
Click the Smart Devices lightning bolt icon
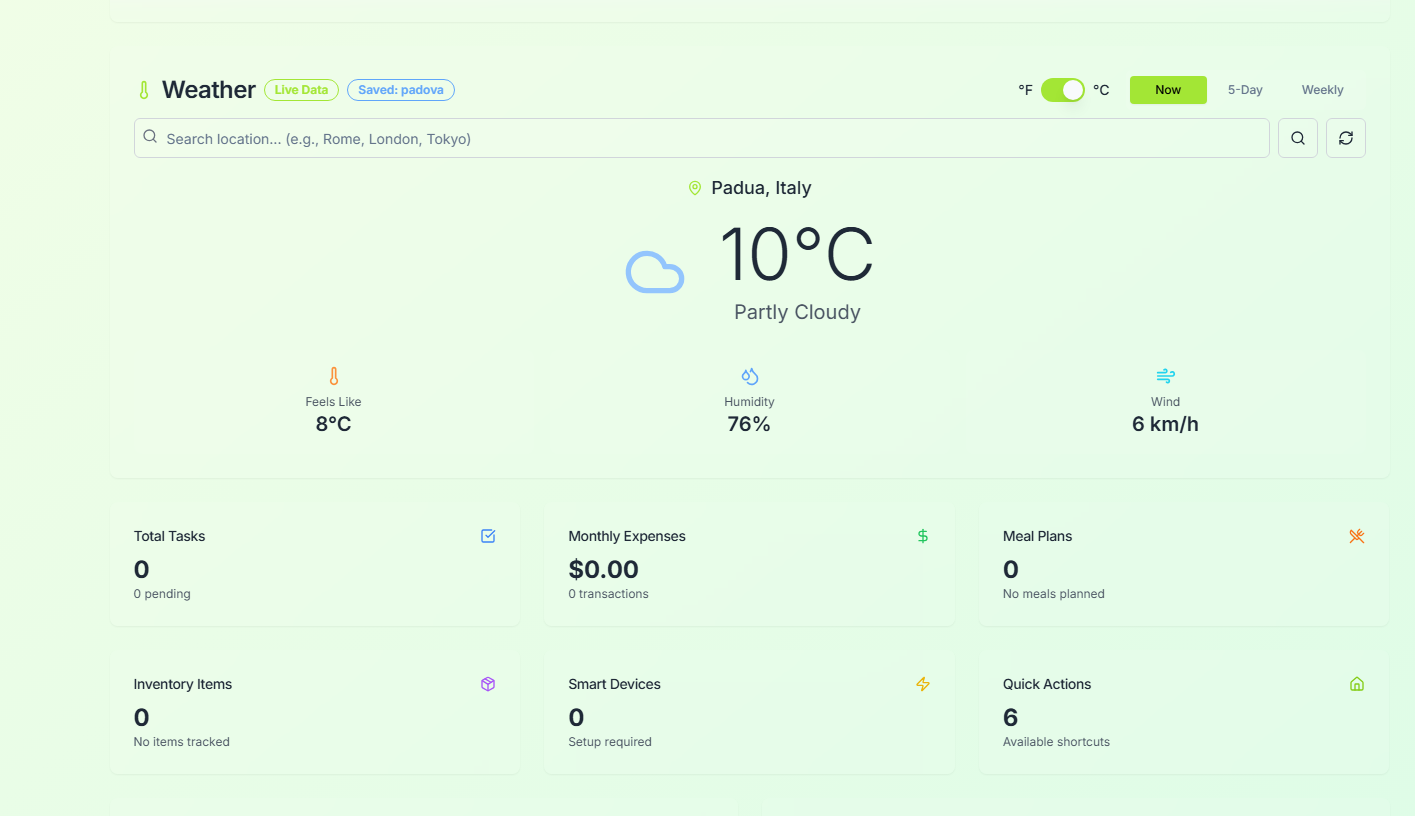coord(922,684)
